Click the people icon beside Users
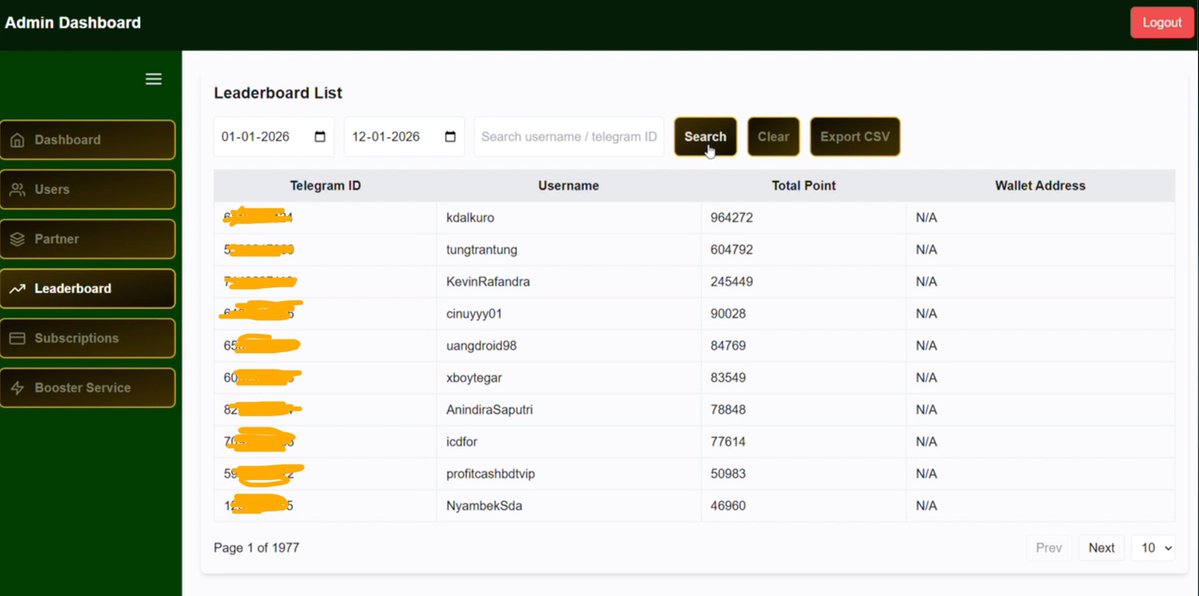1199x596 pixels. pos(18,190)
